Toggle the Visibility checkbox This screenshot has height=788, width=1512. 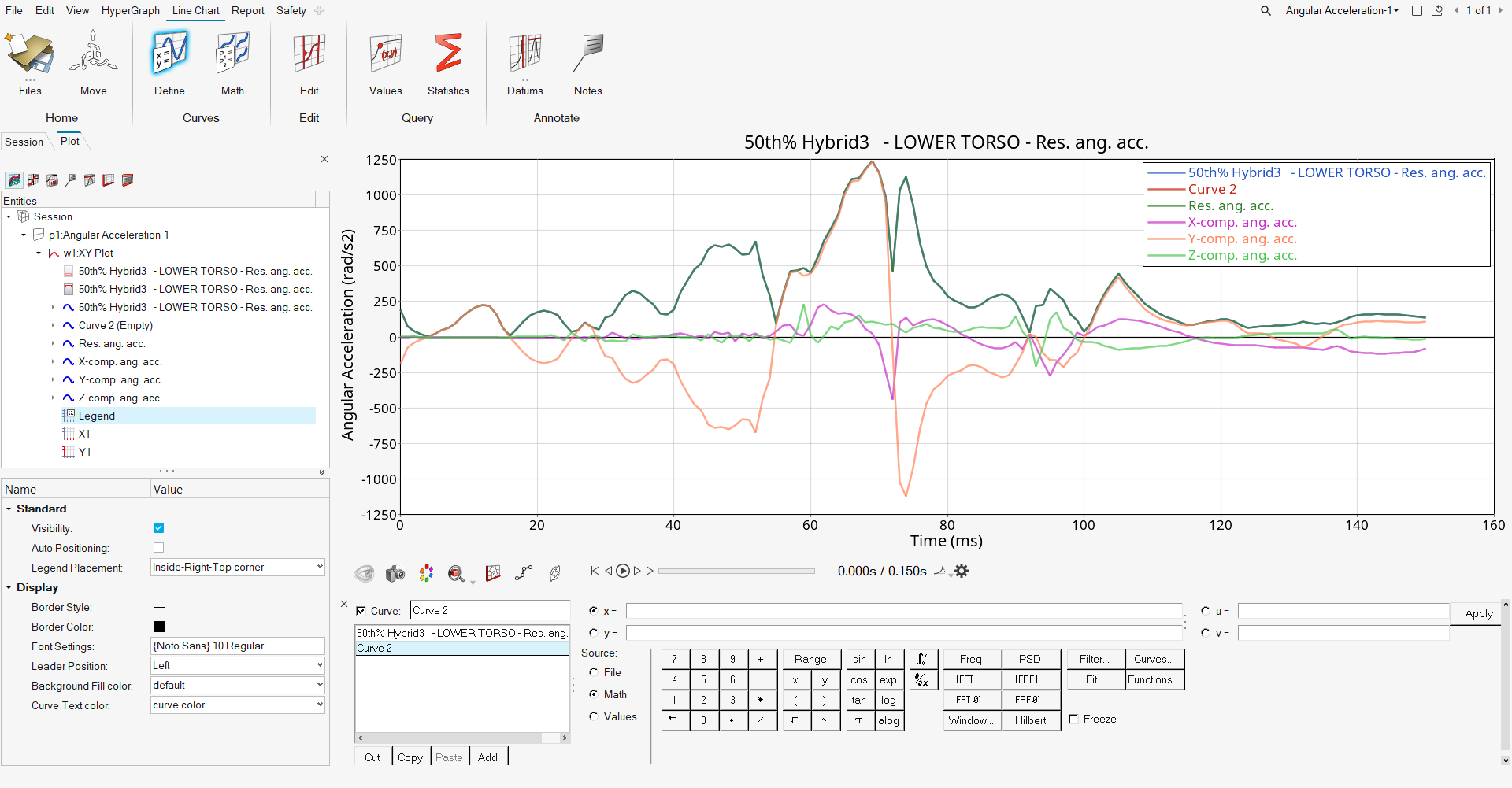[159, 528]
